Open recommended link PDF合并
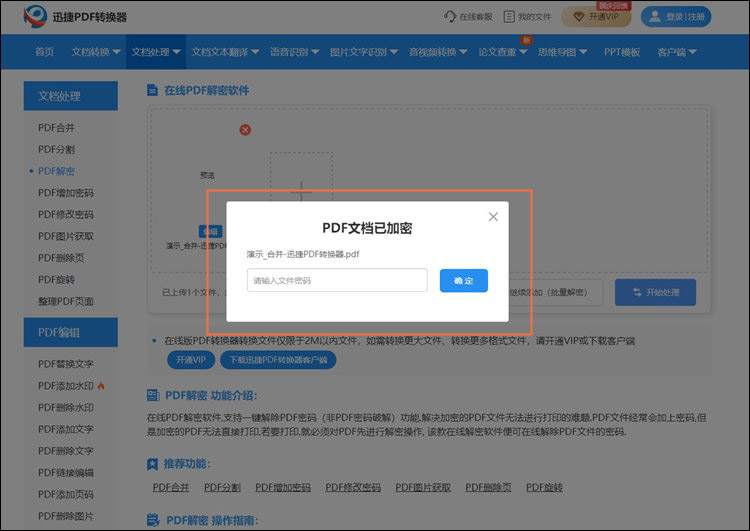750x531 pixels. (x=171, y=487)
